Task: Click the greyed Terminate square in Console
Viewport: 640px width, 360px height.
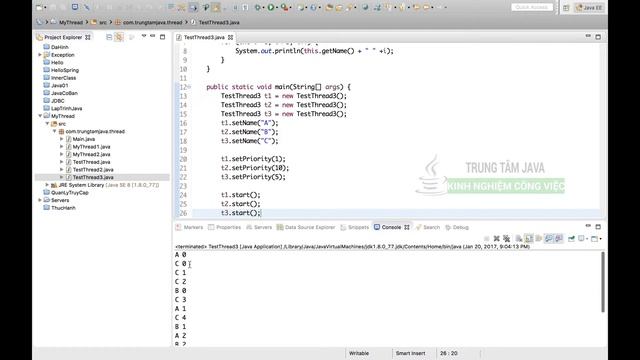Action: point(487,238)
